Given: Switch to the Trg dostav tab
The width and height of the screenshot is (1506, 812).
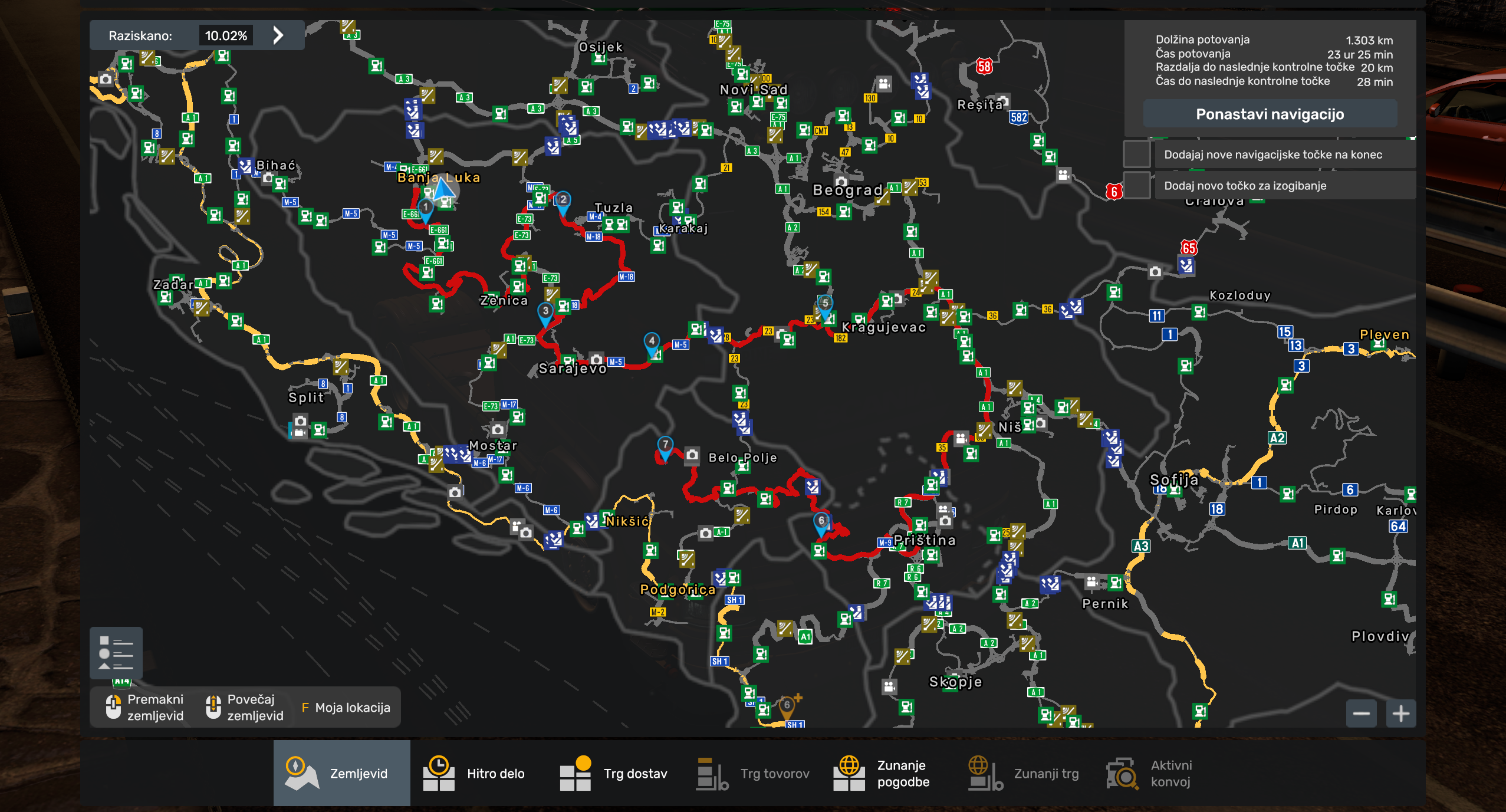Looking at the screenshot, I should click(x=613, y=773).
